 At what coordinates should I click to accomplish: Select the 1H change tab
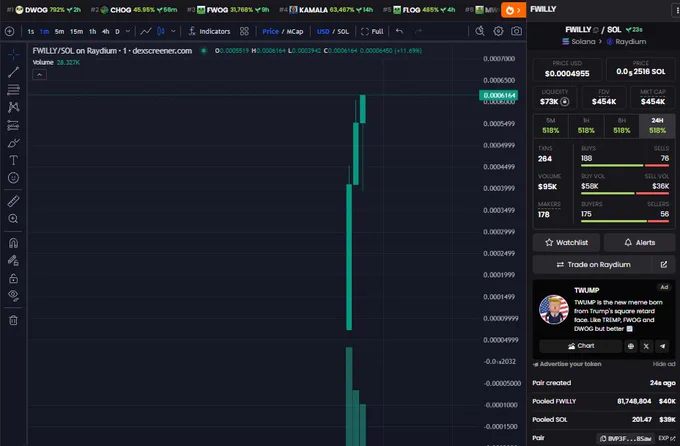(x=586, y=126)
